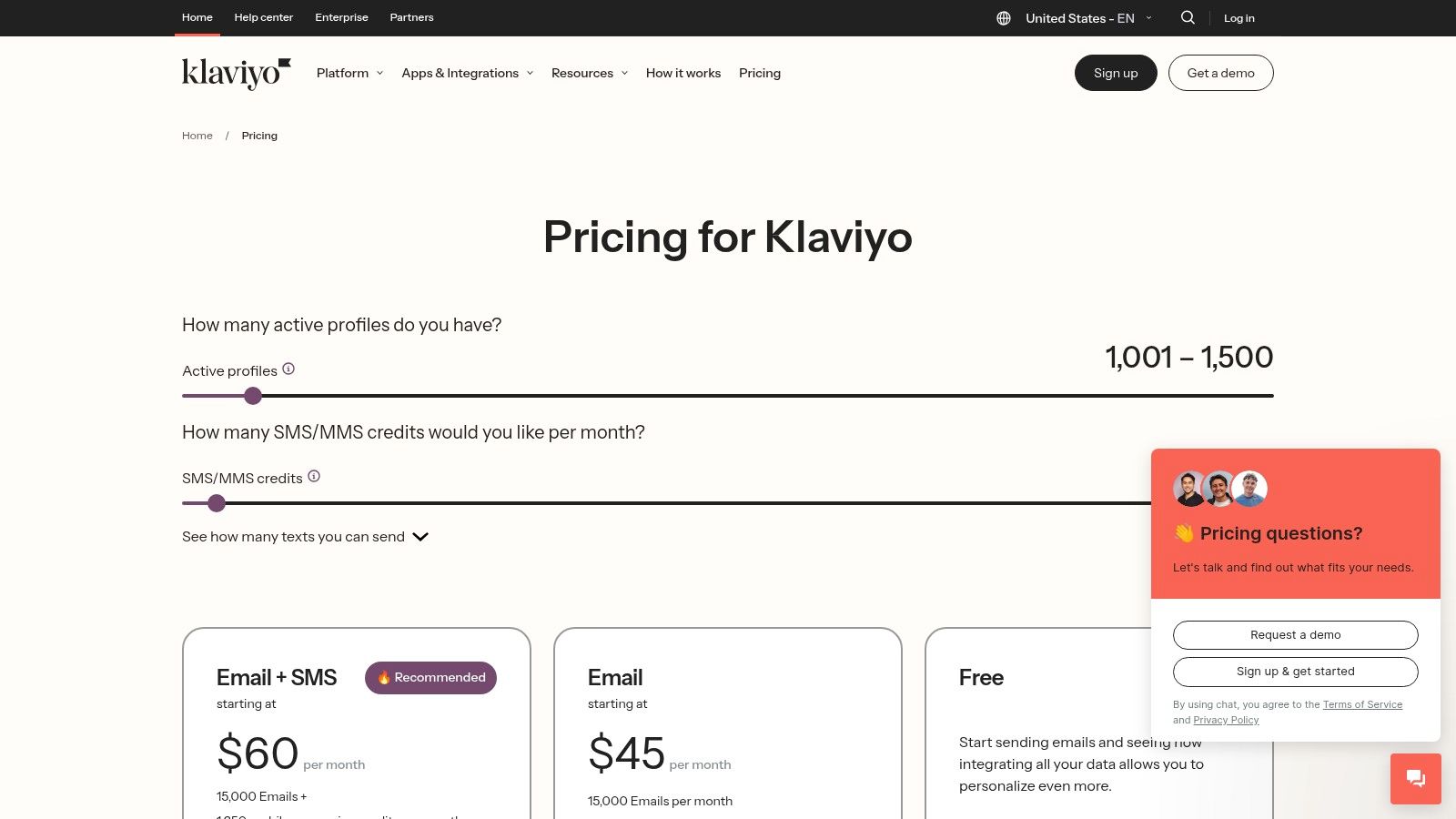The image size is (1456, 819).
Task: Click the info icon next to SMS/MMS credits
Action: coord(314,476)
